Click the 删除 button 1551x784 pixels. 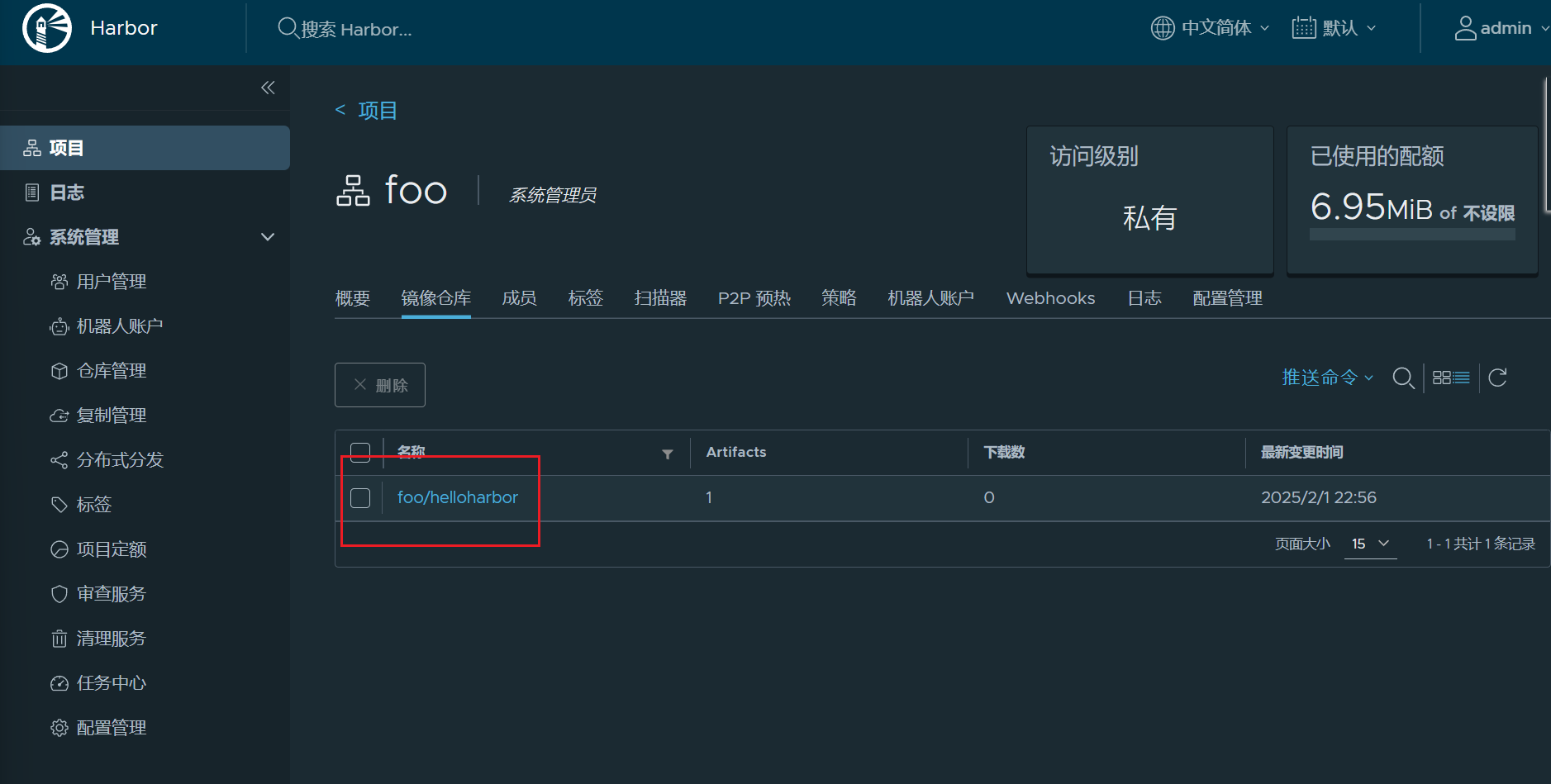tap(380, 385)
